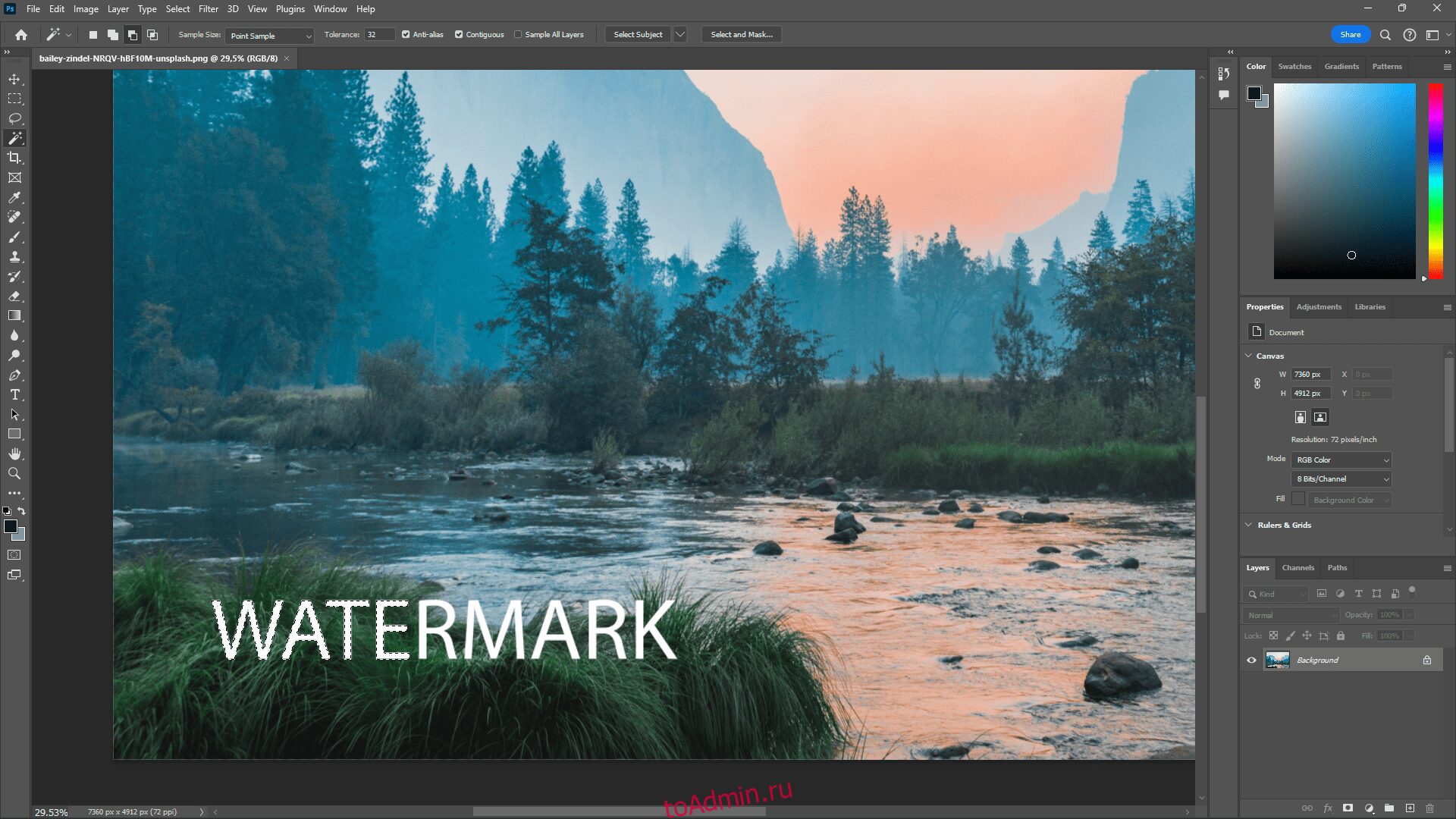Select the Eyedropper tool
Image resolution: width=1456 pixels, height=819 pixels.
pyautogui.click(x=15, y=196)
